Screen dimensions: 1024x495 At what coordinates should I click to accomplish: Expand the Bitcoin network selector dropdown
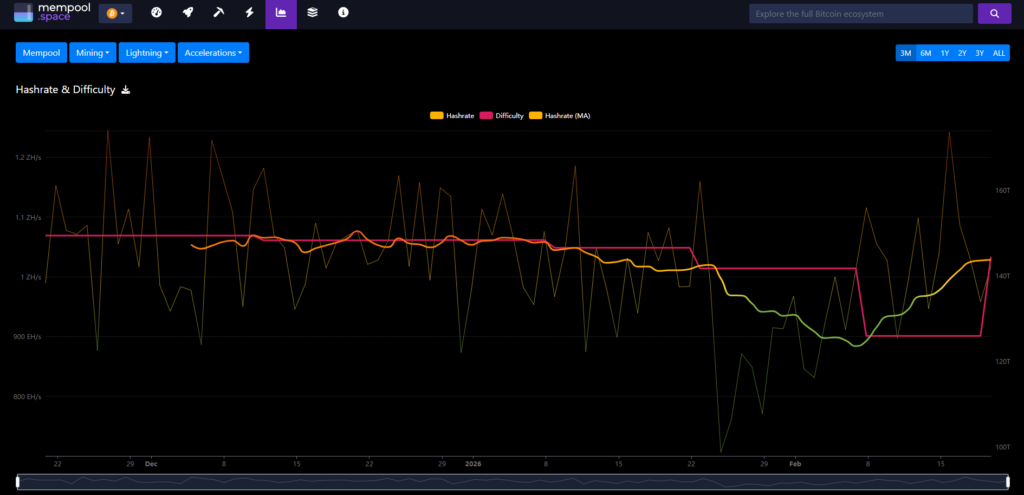tap(115, 14)
